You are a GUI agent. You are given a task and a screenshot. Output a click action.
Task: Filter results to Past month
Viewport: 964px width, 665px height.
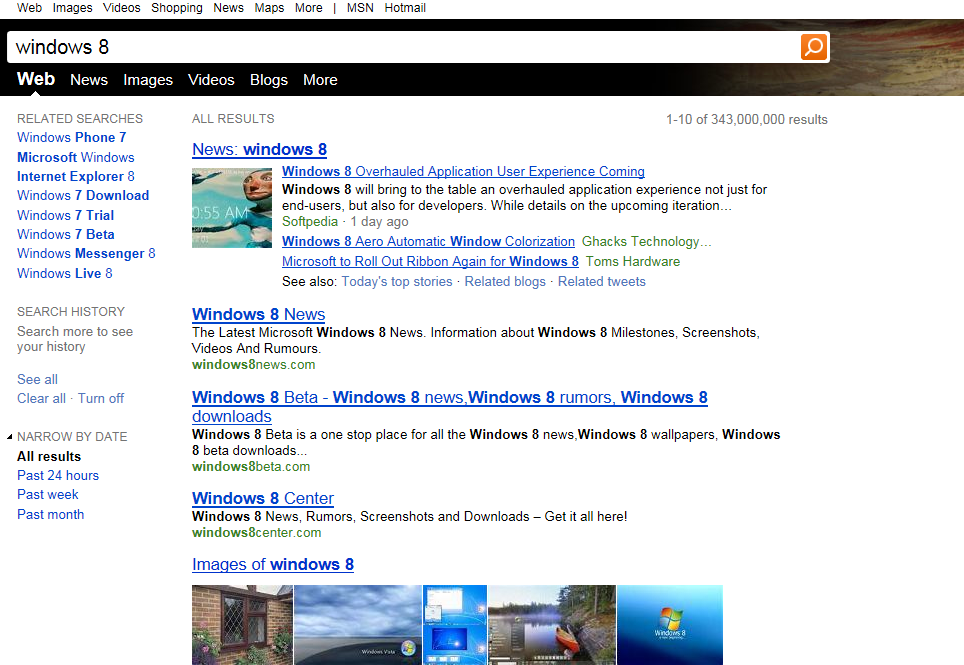coord(50,514)
